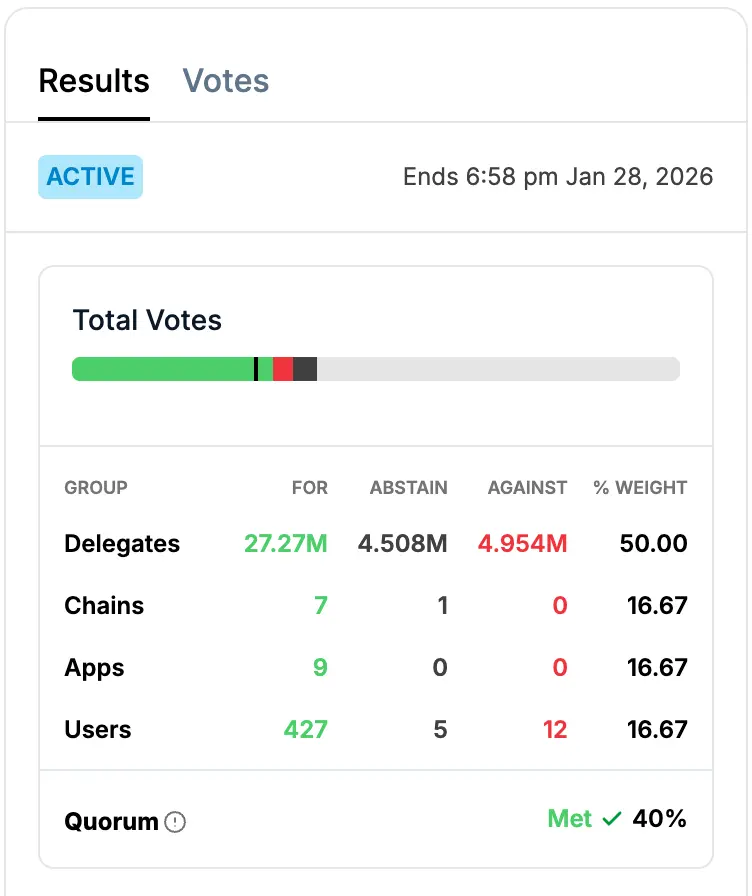Viewport: 752px width, 896px height.
Task: Click the Chains group label
Action: 103,606
